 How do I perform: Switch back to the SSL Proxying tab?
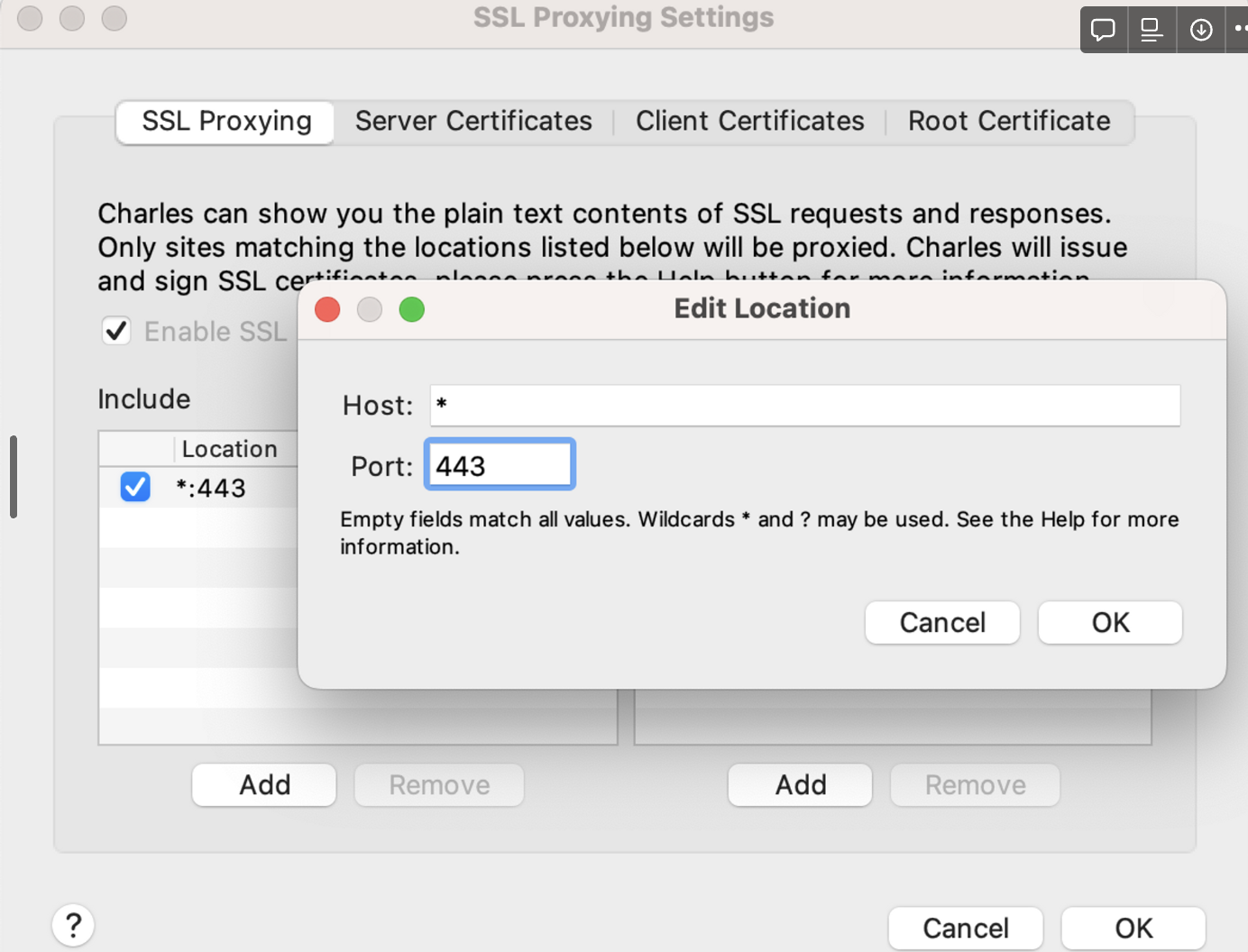click(225, 120)
